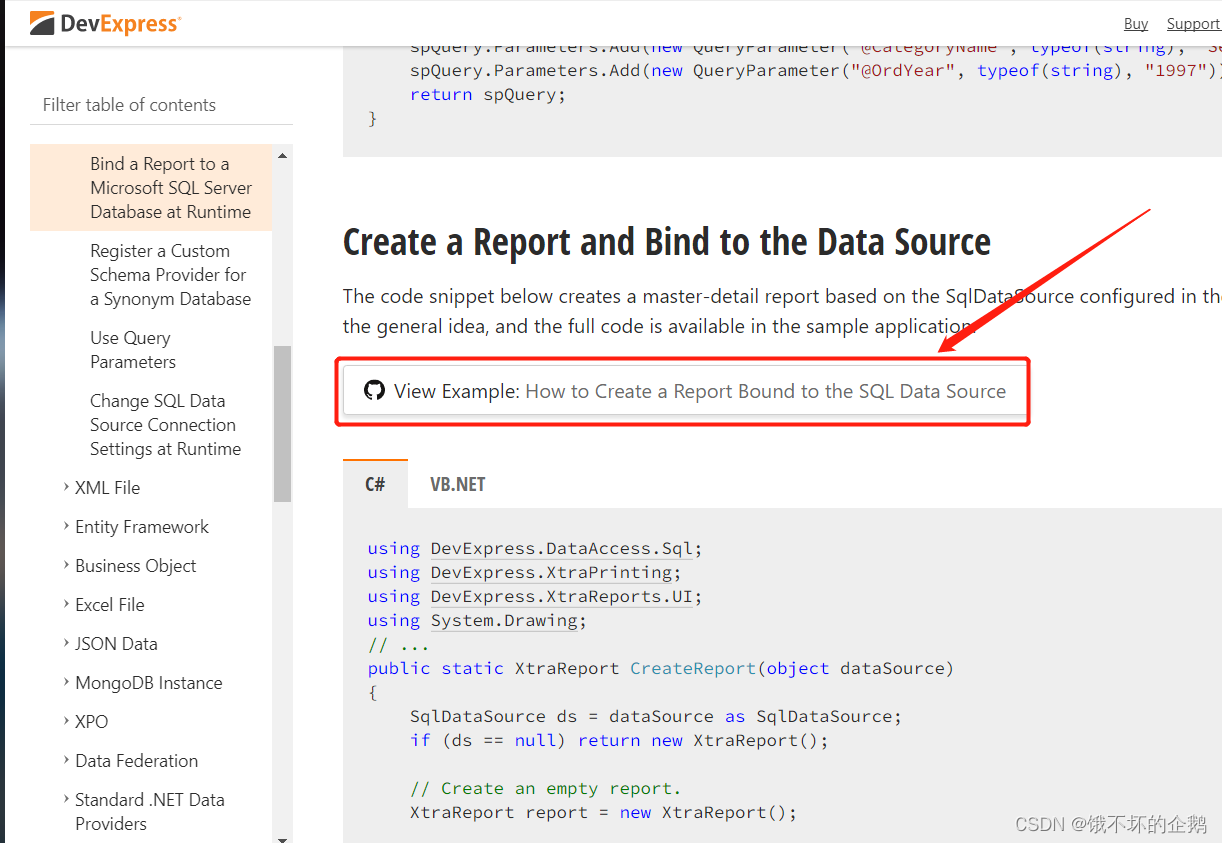Open the Support link

(1193, 24)
